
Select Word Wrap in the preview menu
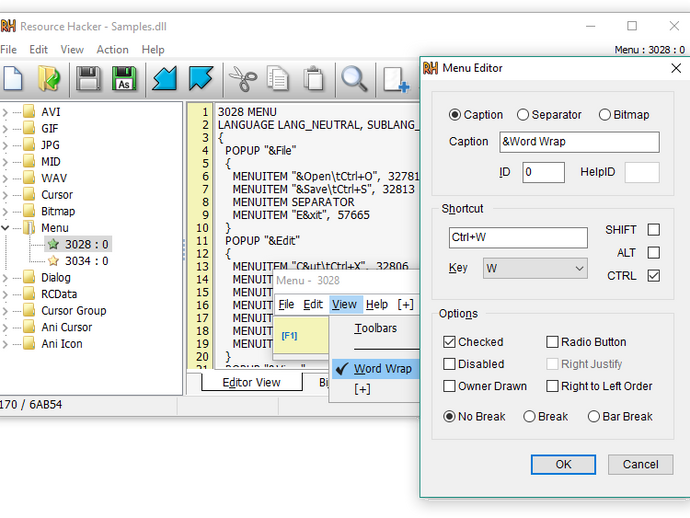pos(374,369)
